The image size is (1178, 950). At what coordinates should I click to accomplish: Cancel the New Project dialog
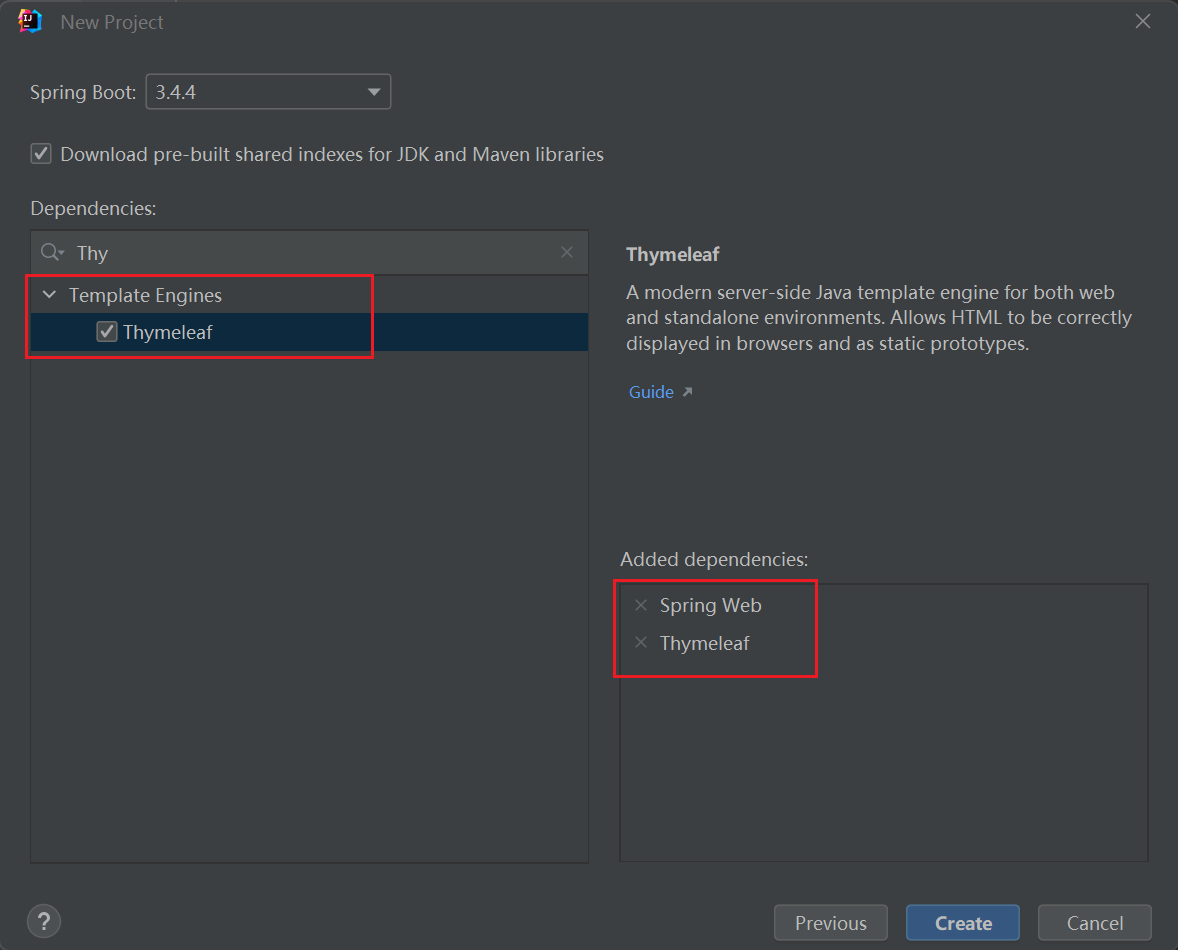(x=1095, y=923)
